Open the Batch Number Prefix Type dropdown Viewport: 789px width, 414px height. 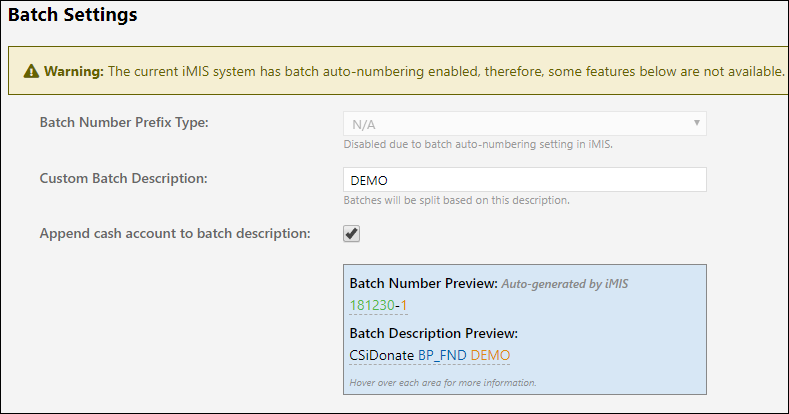tap(524, 124)
